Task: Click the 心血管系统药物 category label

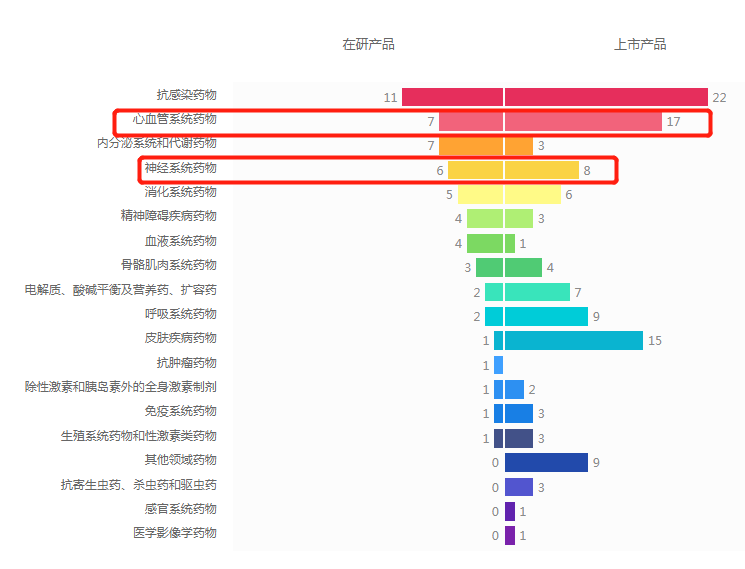Action: pos(174,120)
